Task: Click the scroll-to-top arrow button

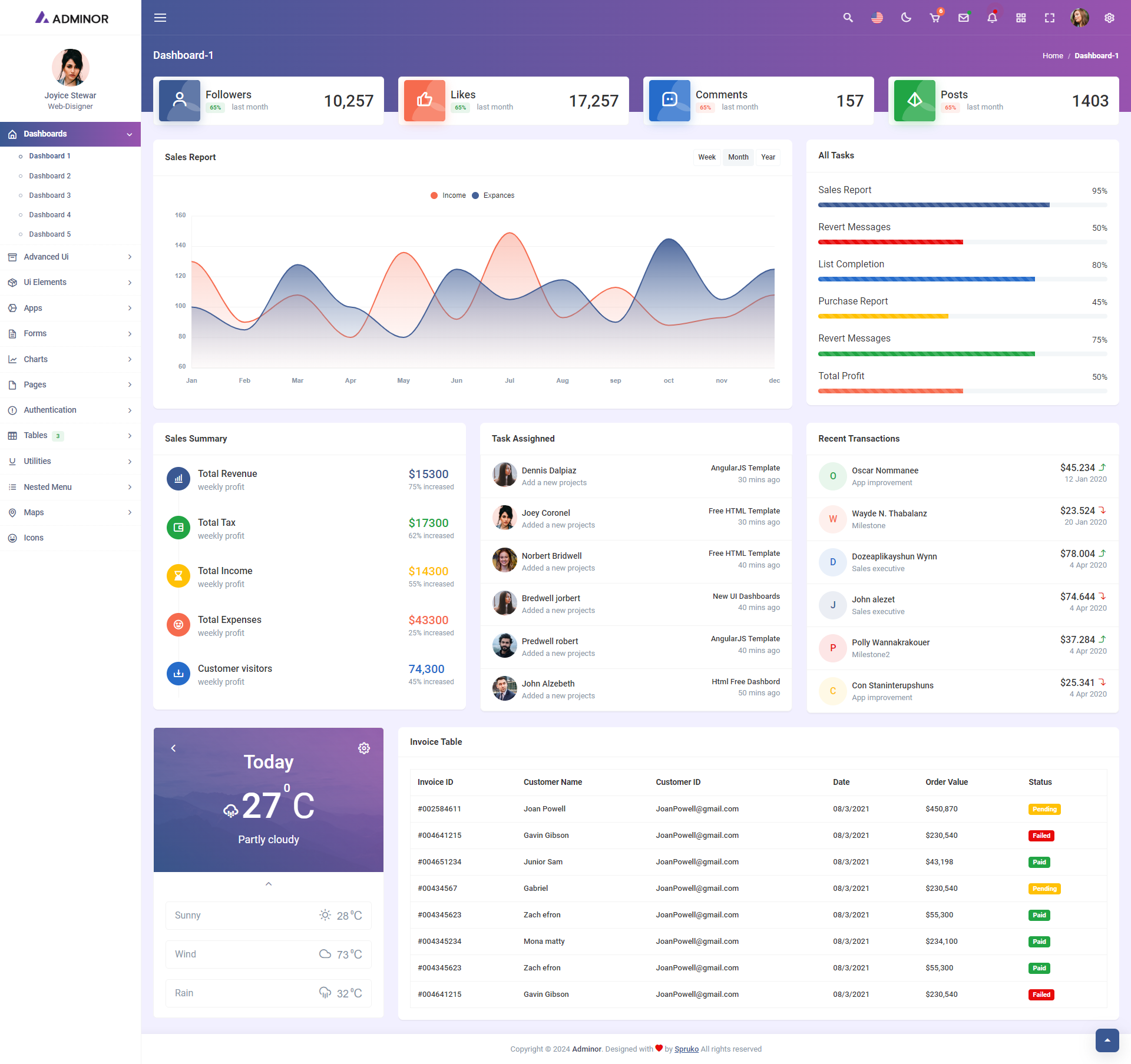Action: click(x=1107, y=1040)
